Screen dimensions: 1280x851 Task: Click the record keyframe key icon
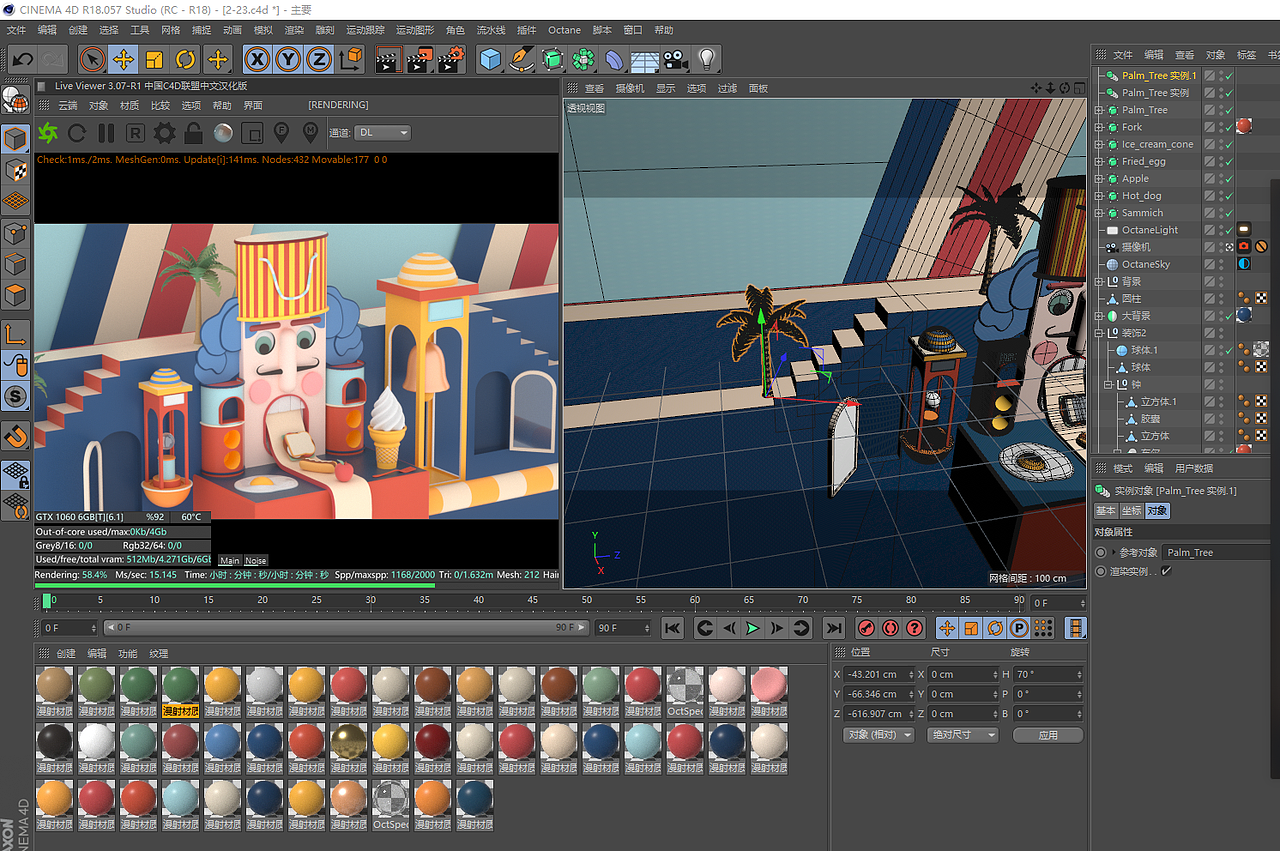[866, 628]
